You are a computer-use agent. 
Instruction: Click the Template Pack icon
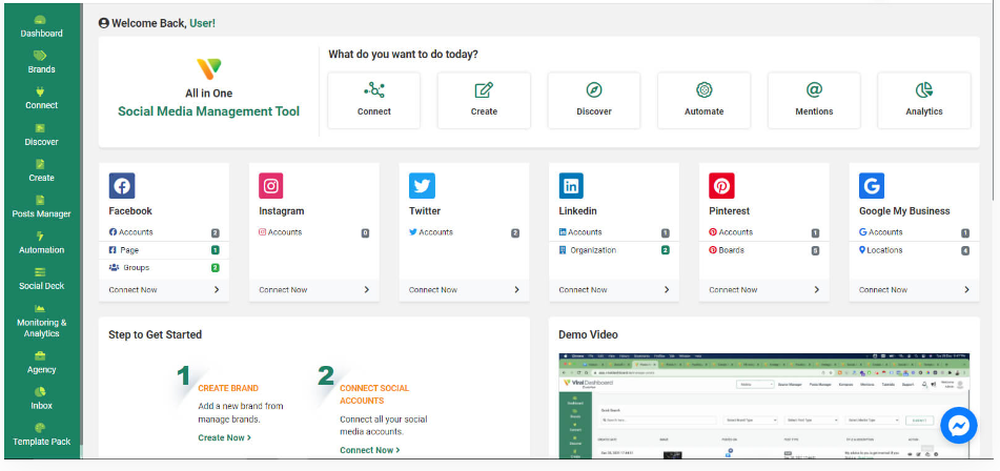[x=40, y=428]
